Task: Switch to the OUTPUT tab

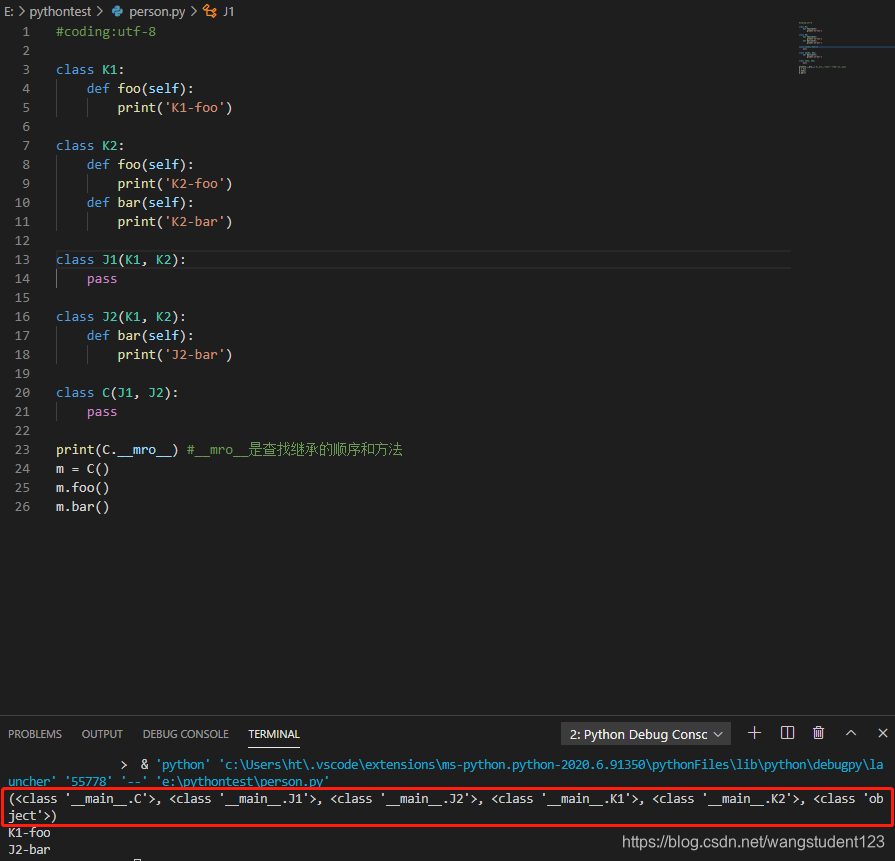Action: pos(102,734)
